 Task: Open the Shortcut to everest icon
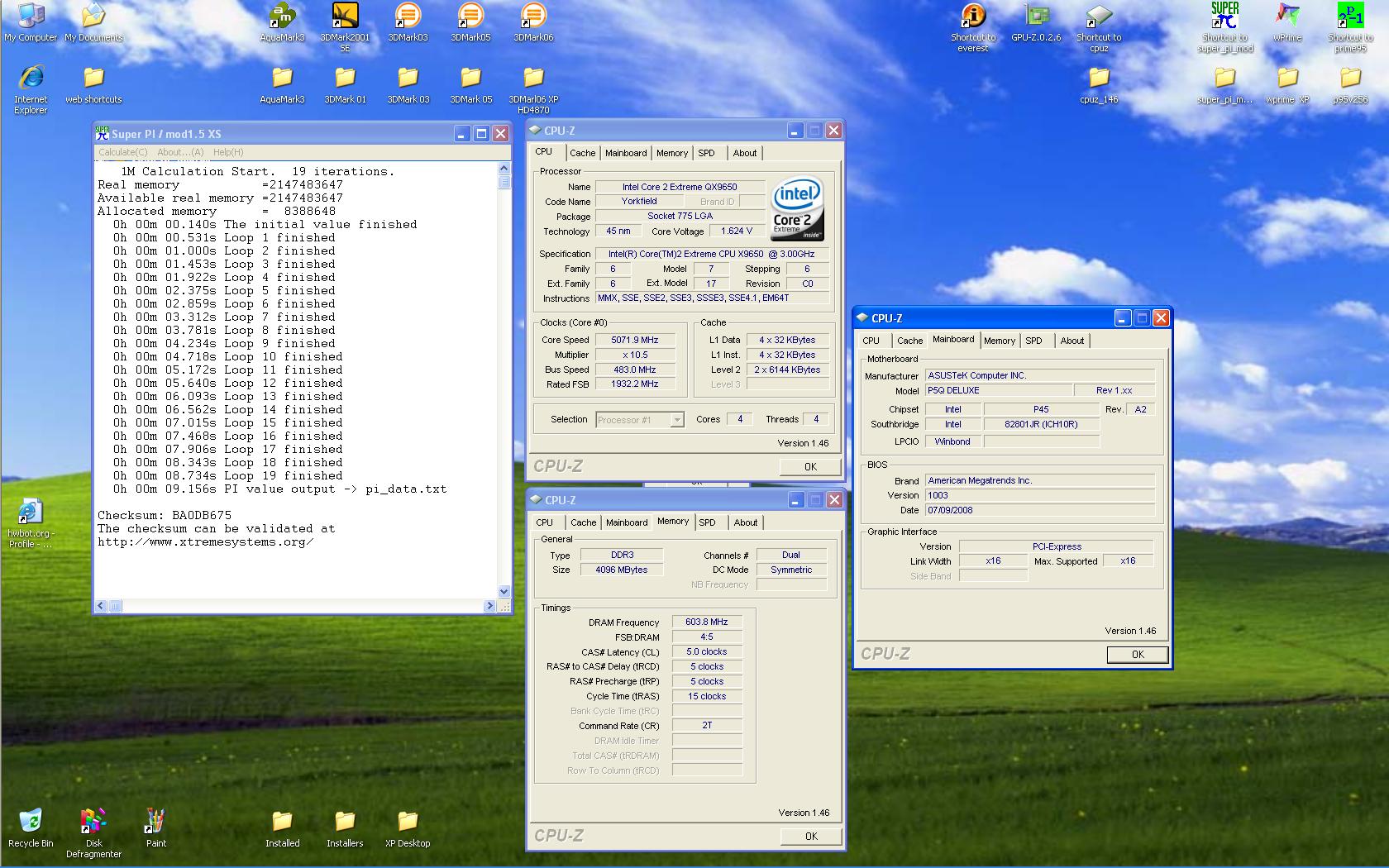point(973,27)
